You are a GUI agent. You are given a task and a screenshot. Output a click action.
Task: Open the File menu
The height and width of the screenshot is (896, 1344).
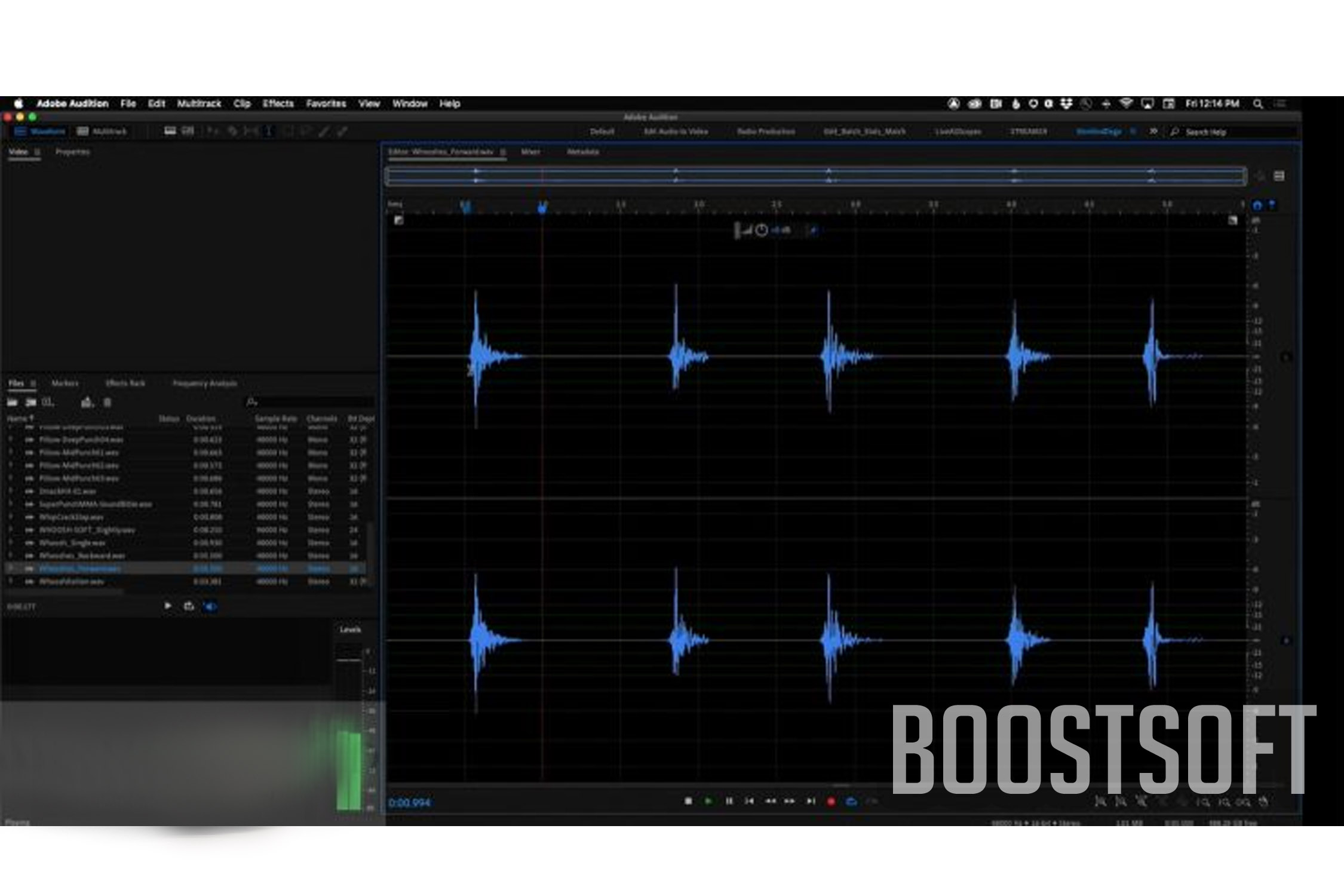pos(128,103)
